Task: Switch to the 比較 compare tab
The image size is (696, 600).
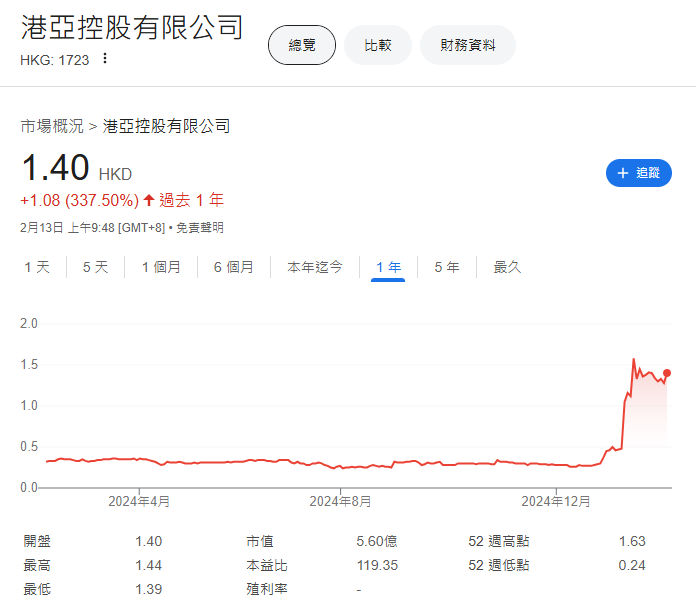Action: pyautogui.click(x=377, y=45)
